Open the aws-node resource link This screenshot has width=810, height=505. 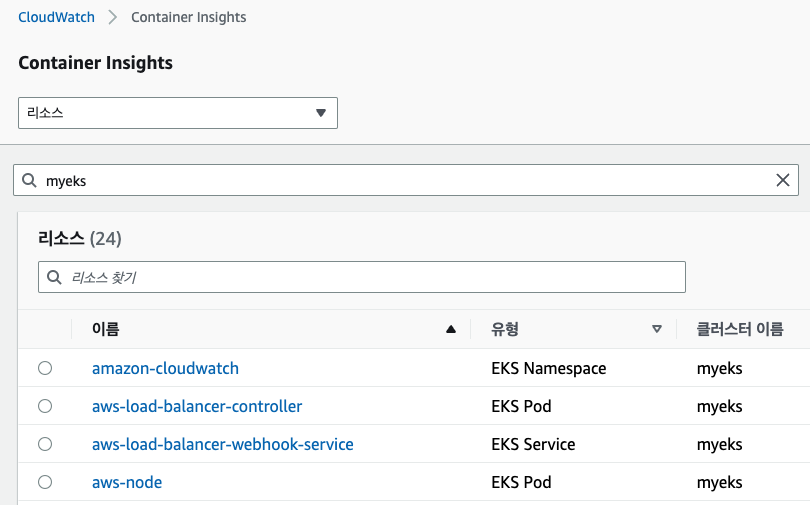[x=127, y=482]
